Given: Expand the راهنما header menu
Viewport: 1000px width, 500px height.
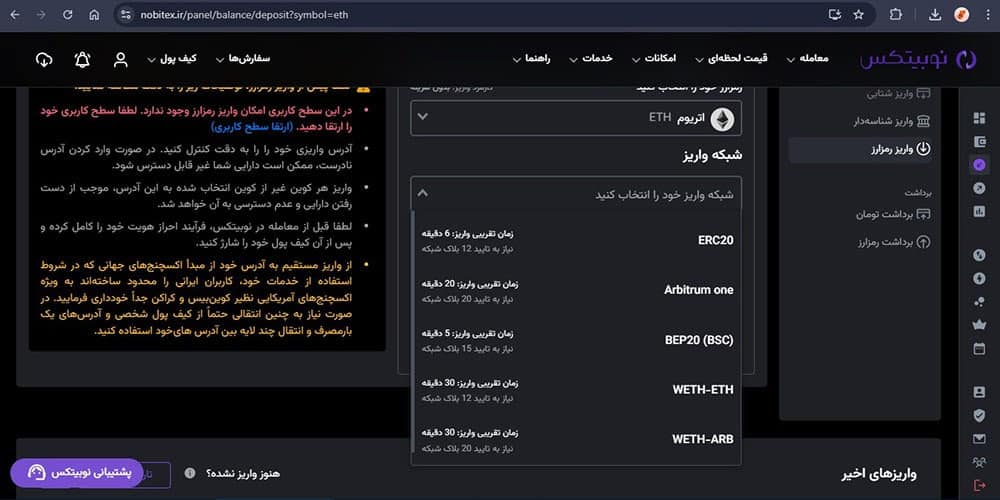Looking at the screenshot, I should pyautogui.click(x=531, y=59).
